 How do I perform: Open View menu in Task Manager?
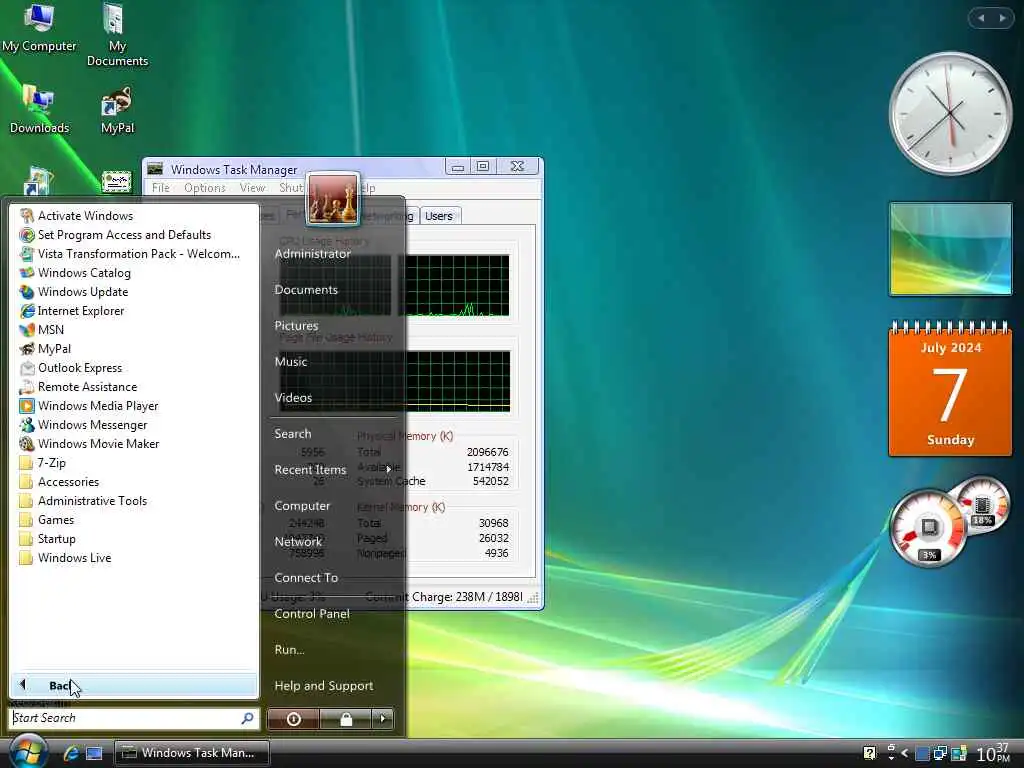pyautogui.click(x=252, y=187)
